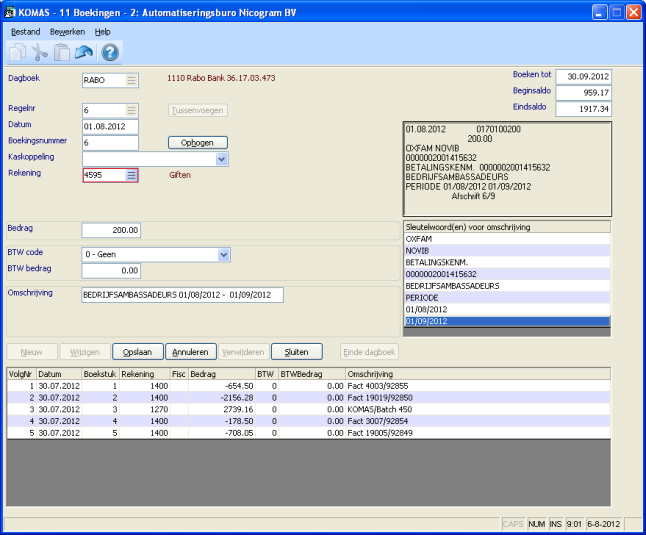Viewport: 646px width, 535px height.
Task: Expand the Kaskoppeling dropdown
Action: pos(222,159)
